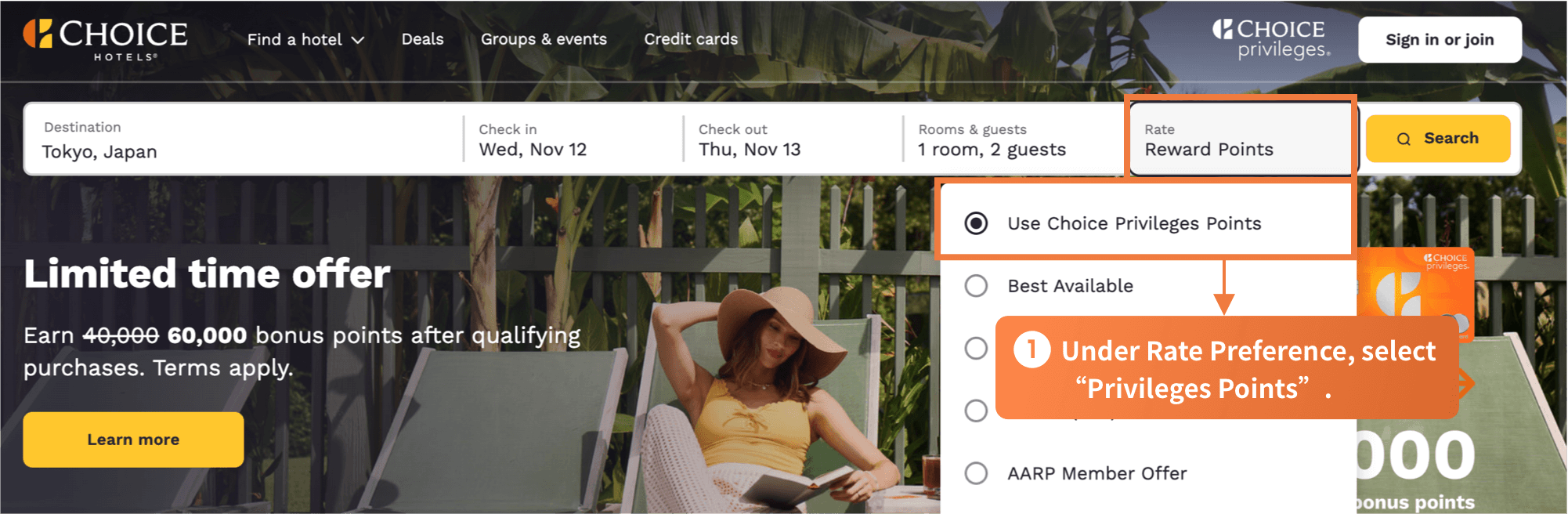Click the magnifier icon in the Search button
This screenshot has height=514, width=1568.
point(1404,139)
